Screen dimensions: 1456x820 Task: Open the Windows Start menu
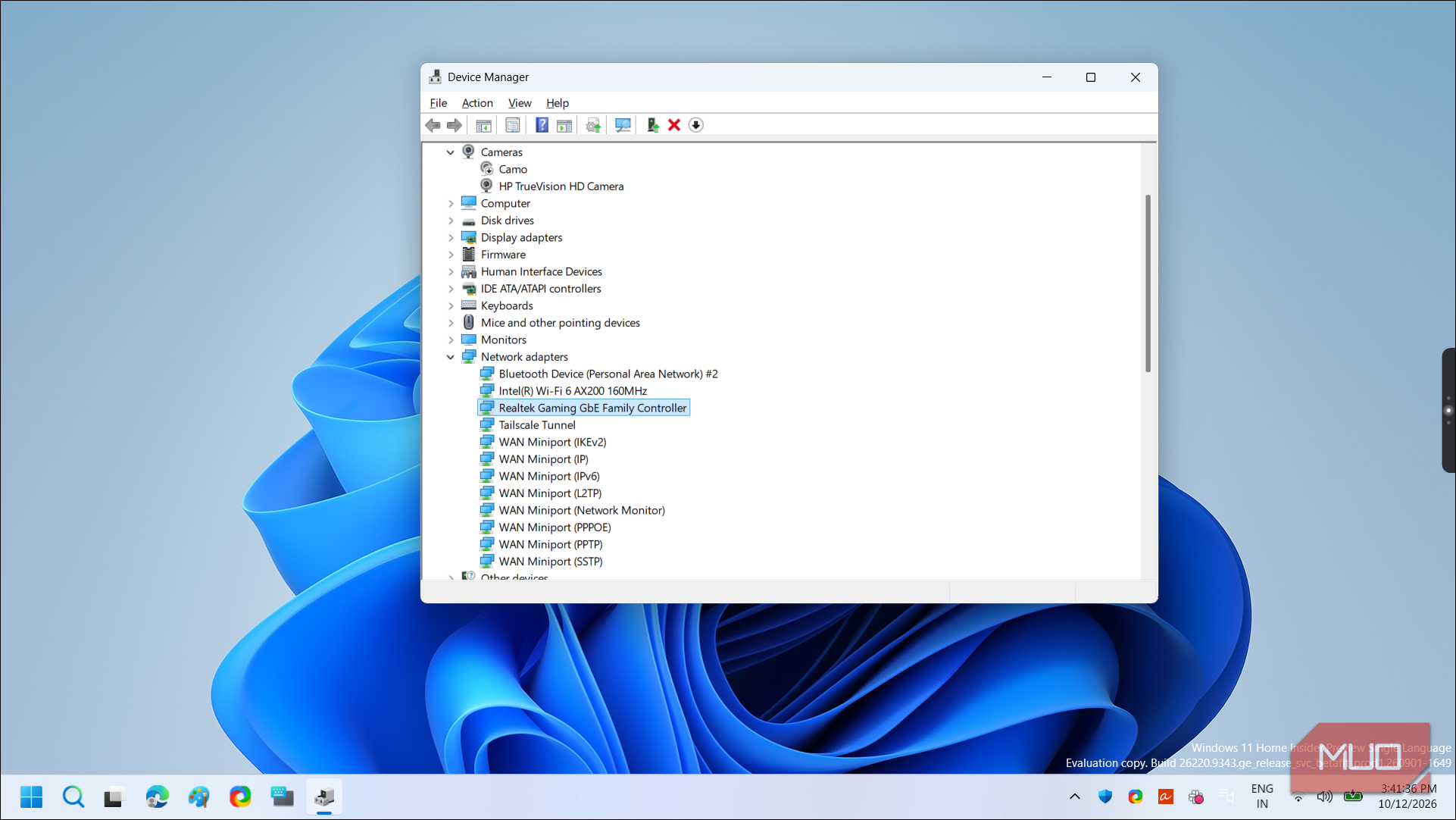[x=31, y=797]
